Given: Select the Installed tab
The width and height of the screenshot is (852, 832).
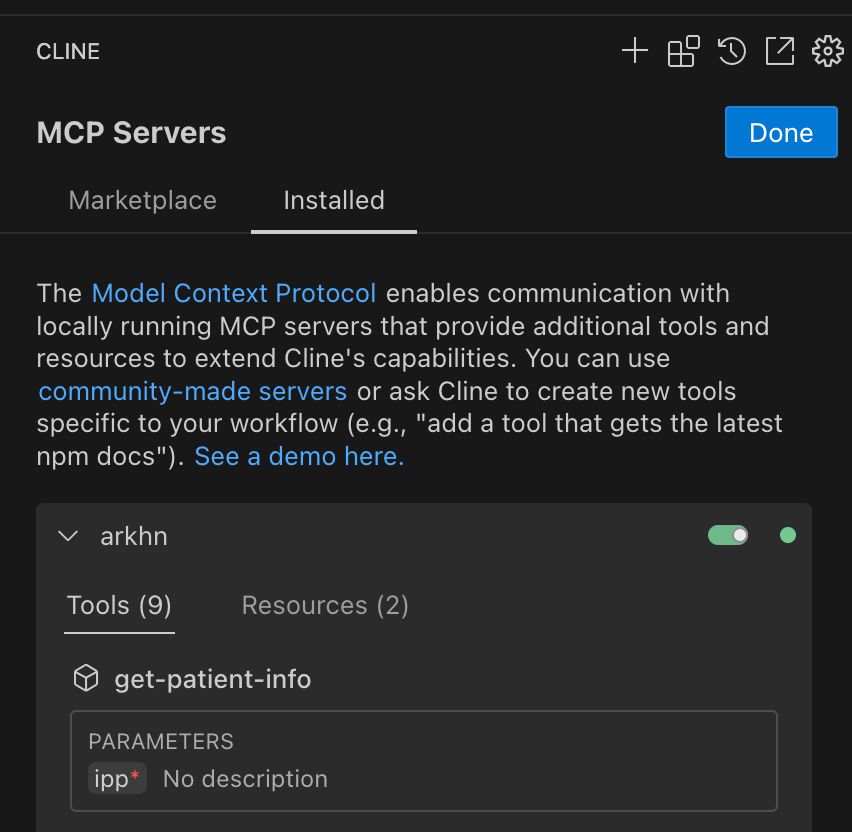Looking at the screenshot, I should (x=333, y=200).
